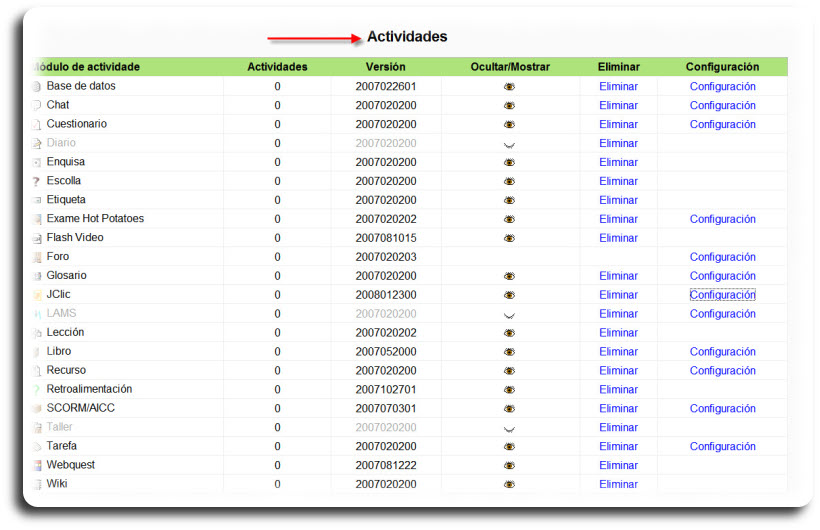
Task: Click the Wiki module icon
Action: click(x=37, y=485)
